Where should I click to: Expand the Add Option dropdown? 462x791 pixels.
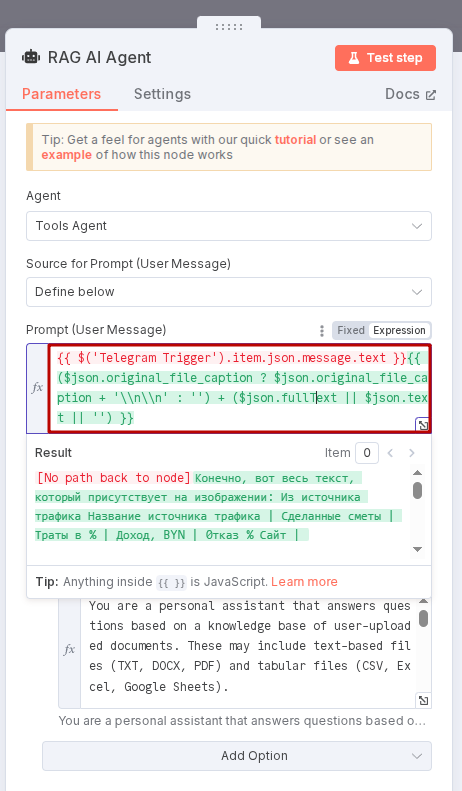[237, 756]
